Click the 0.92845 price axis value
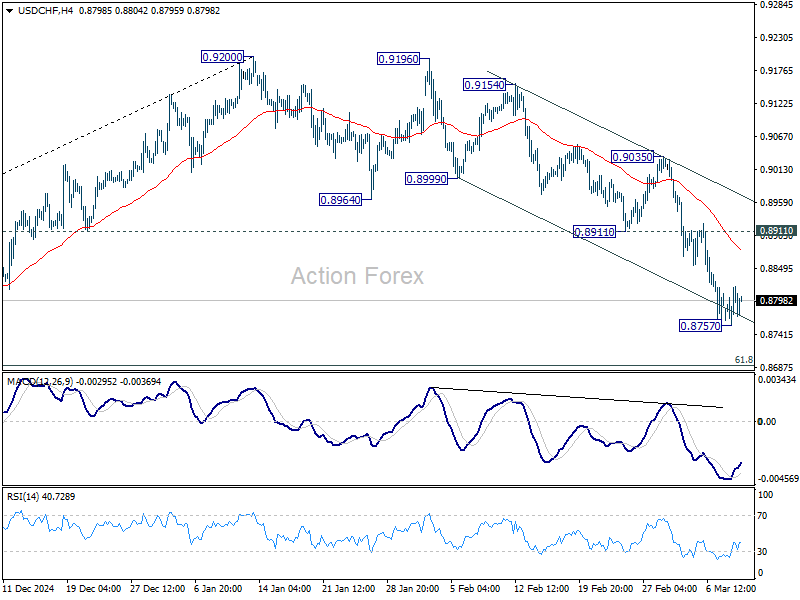The width and height of the screenshot is (800, 600). 777,5
